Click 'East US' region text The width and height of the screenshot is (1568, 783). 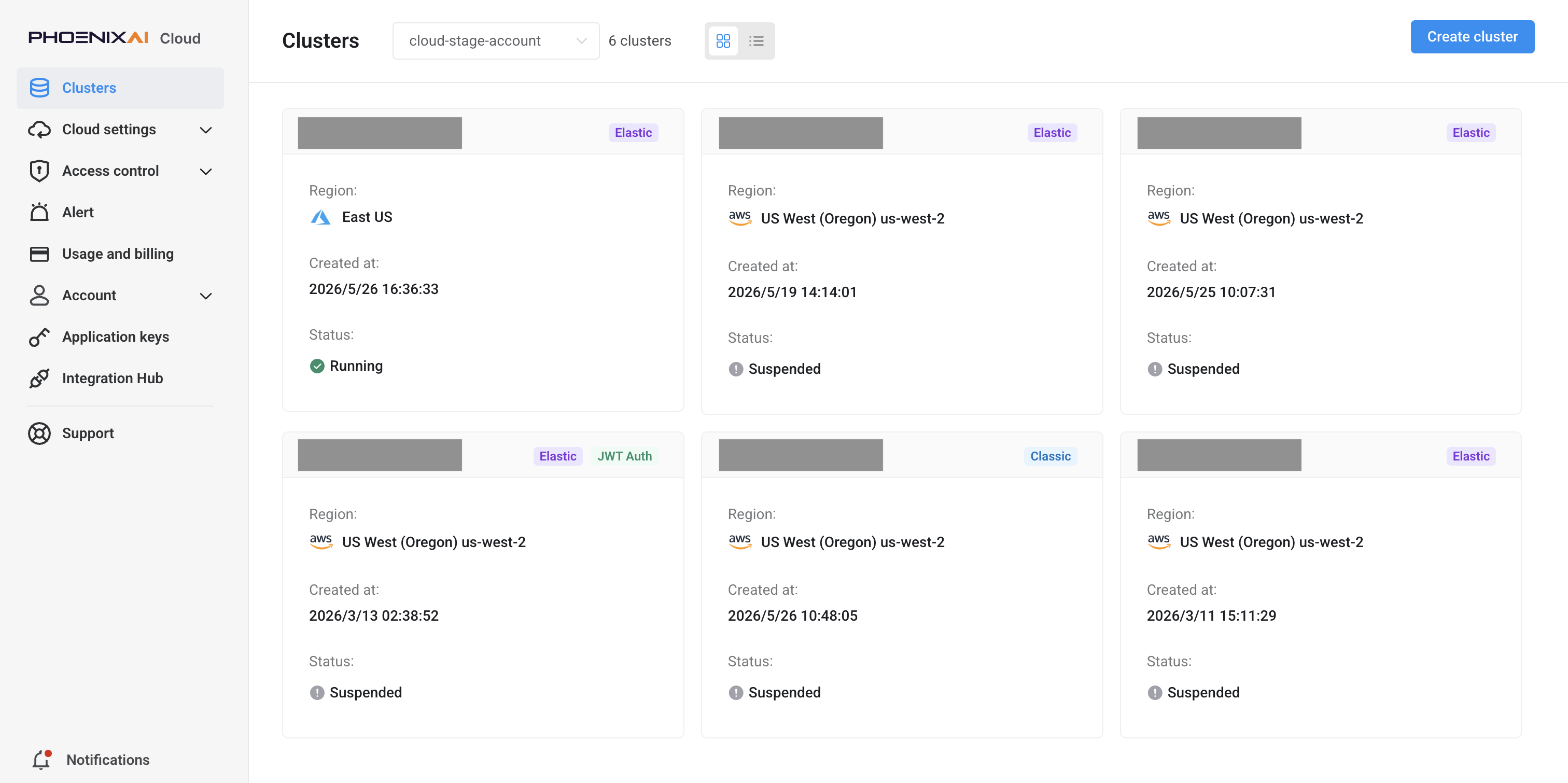367,217
